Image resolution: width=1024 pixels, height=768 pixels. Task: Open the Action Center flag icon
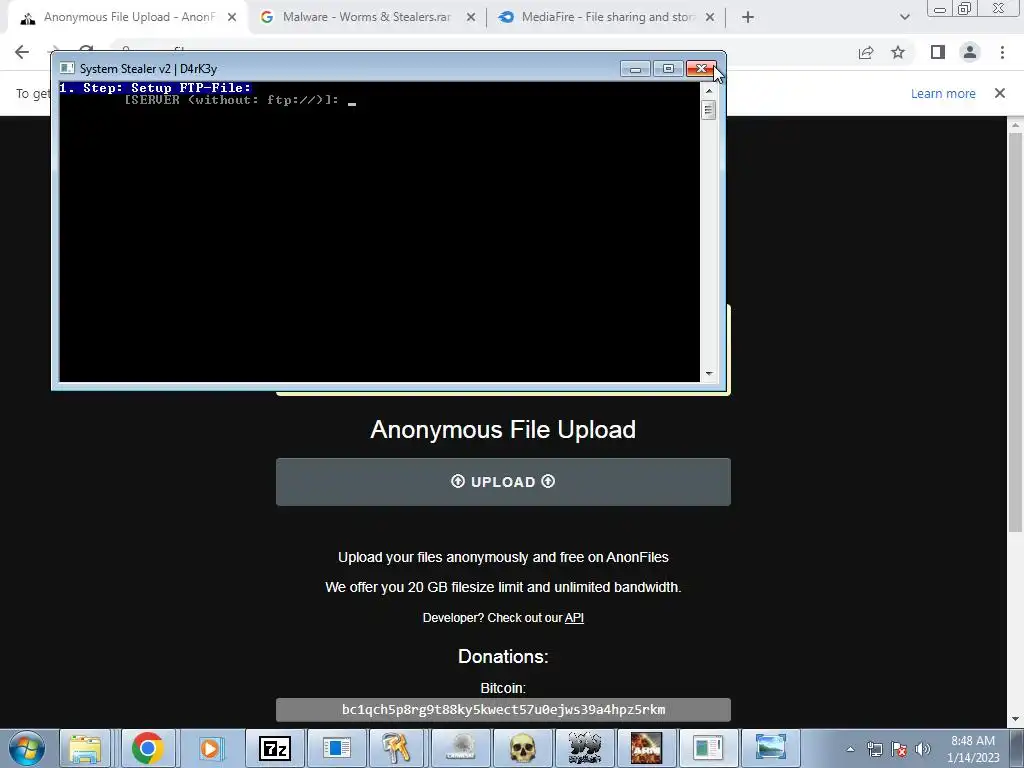(899, 749)
